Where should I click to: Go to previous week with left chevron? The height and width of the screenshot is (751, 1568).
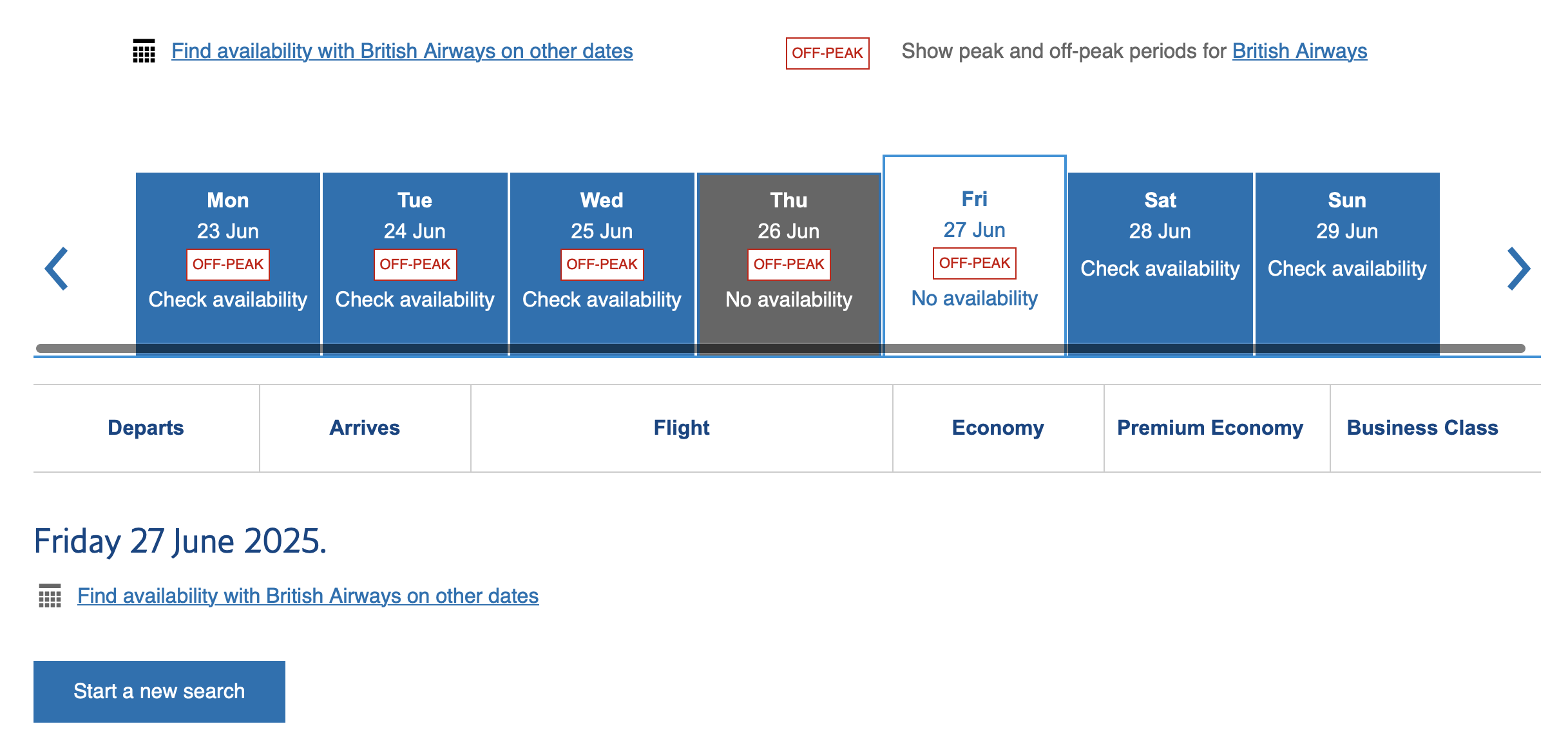(x=57, y=269)
